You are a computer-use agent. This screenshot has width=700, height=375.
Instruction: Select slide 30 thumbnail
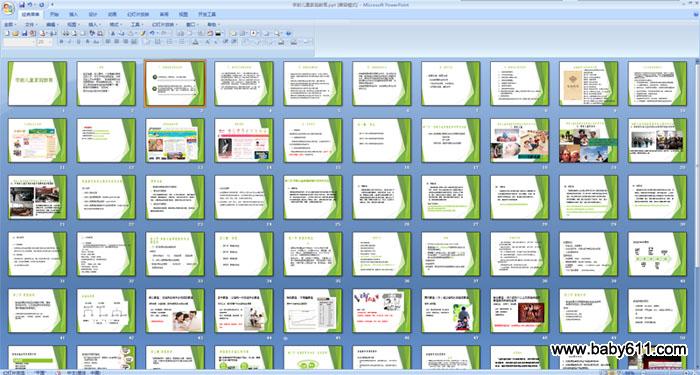tap(657, 197)
